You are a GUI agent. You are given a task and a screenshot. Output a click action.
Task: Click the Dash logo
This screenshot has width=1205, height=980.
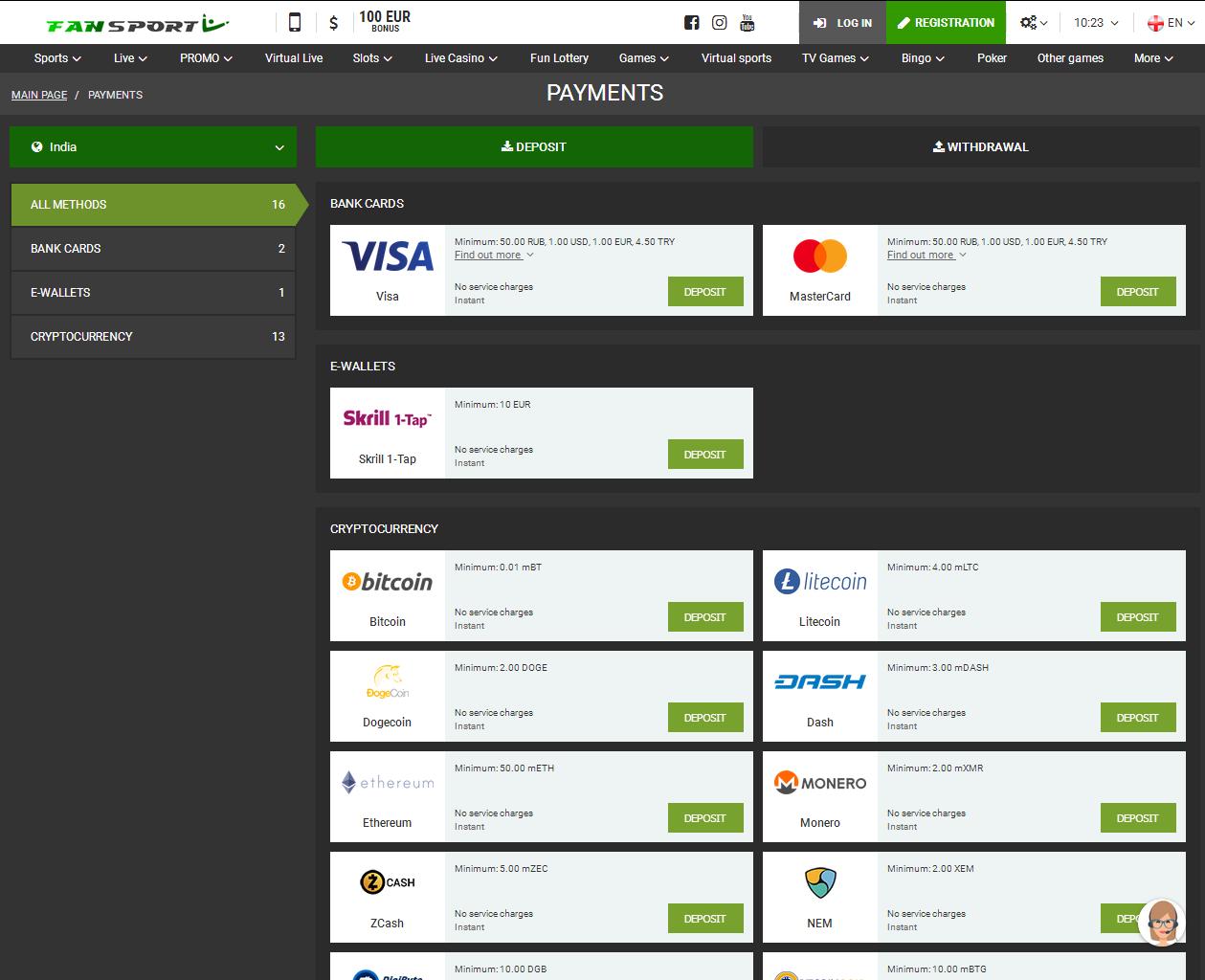pyautogui.click(x=820, y=681)
